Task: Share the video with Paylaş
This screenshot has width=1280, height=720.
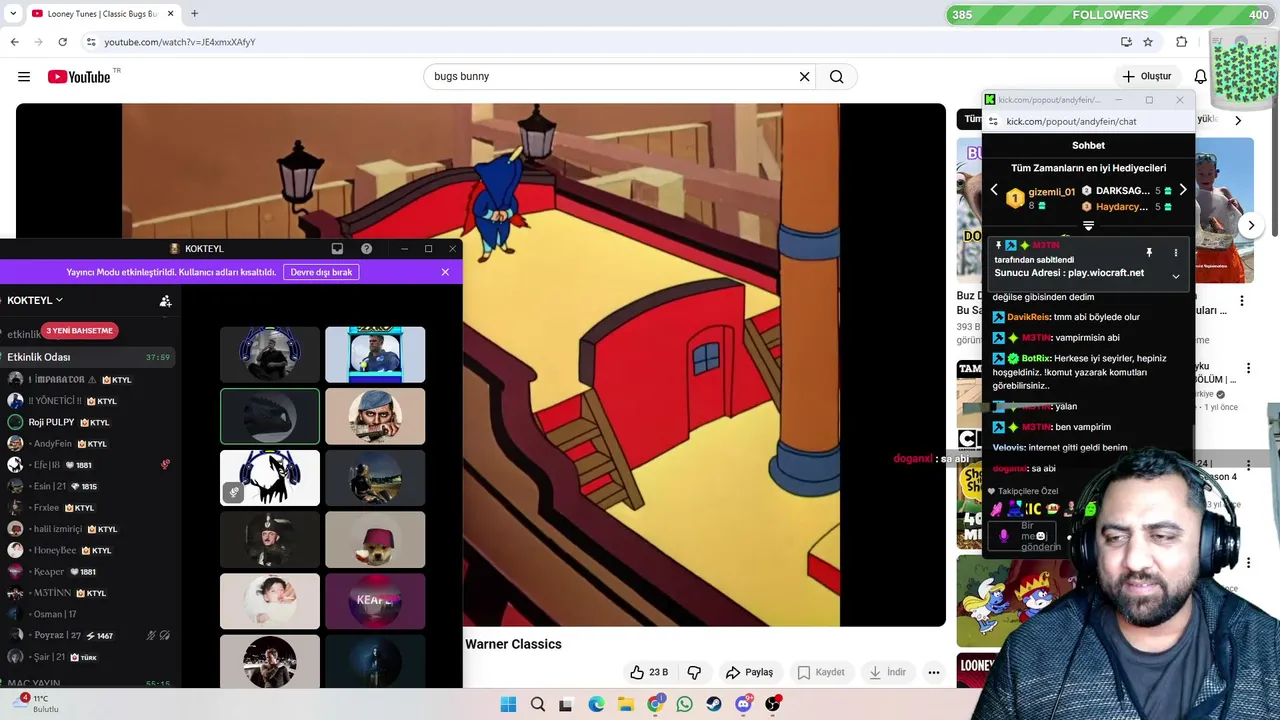Action: pyautogui.click(x=749, y=672)
